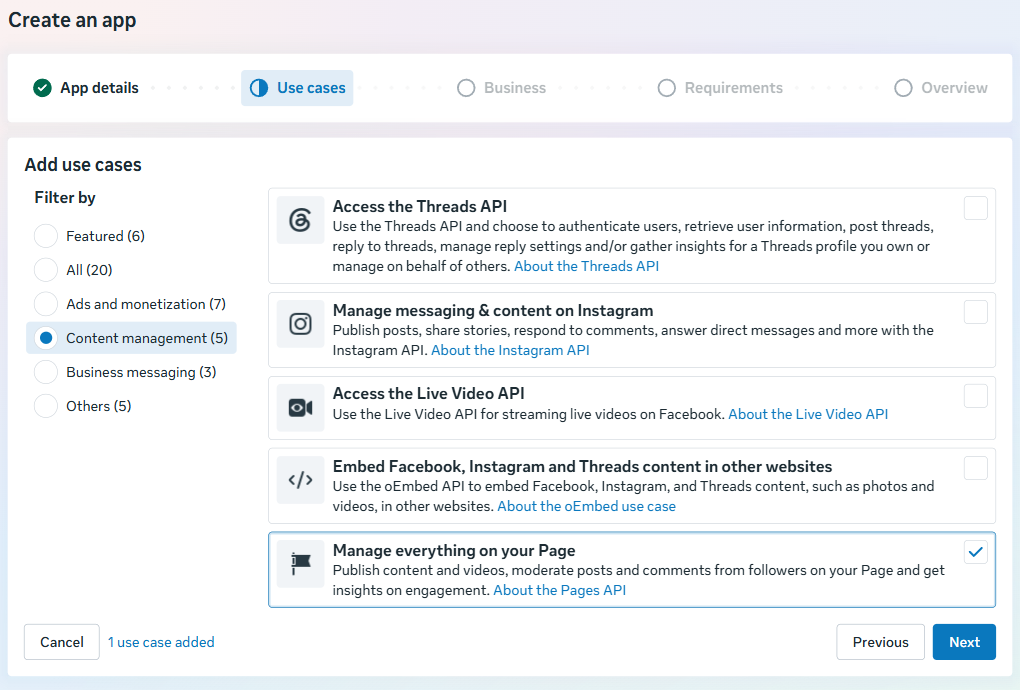
Task: Click the Access the Live Video API title
Action: [428, 393]
